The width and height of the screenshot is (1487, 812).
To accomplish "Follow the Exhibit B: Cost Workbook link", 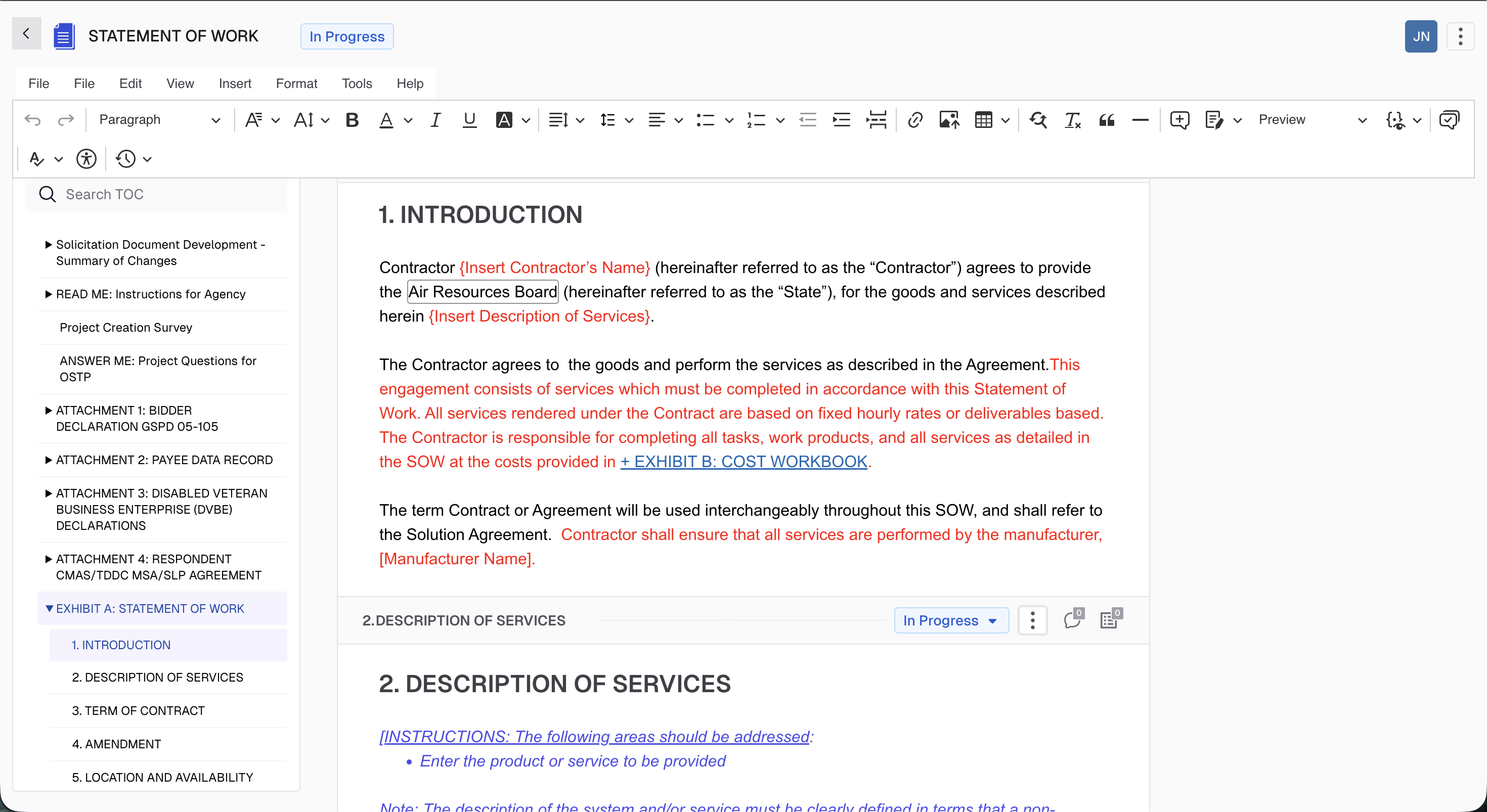I will click(x=743, y=462).
